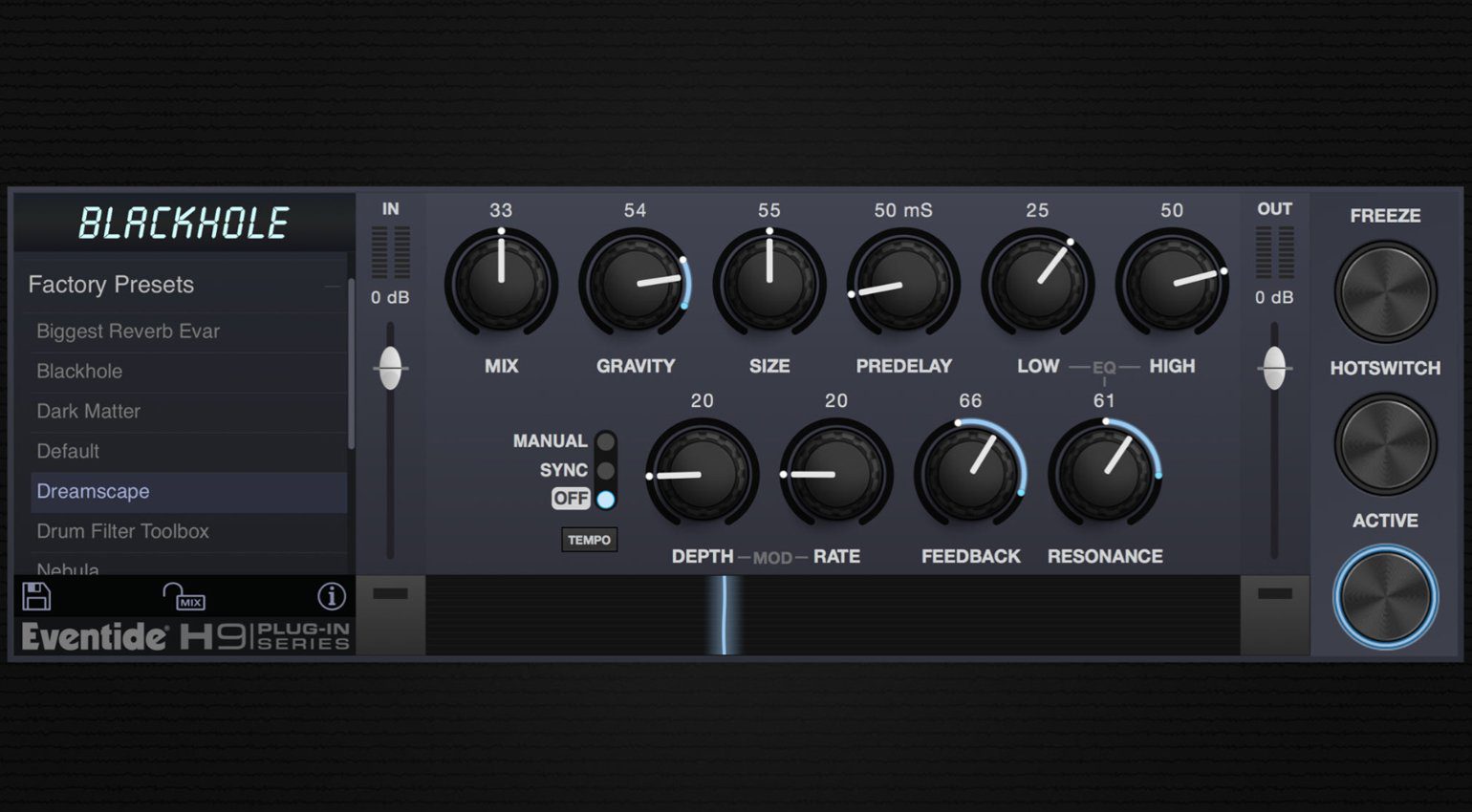Click the Resonance knob
This screenshot has width=1472, height=812.
pyautogui.click(x=1104, y=474)
